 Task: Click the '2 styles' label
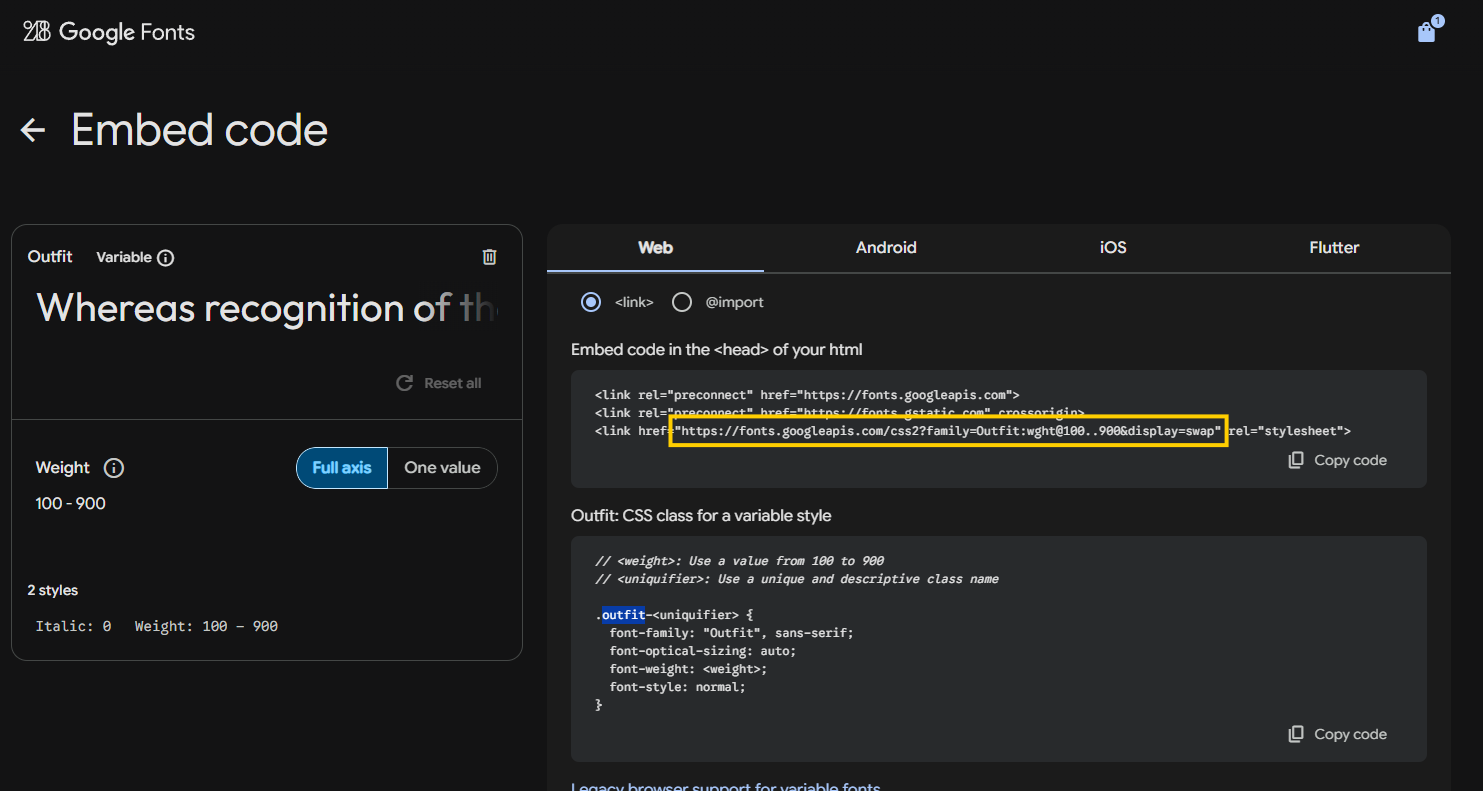[x=53, y=590]
